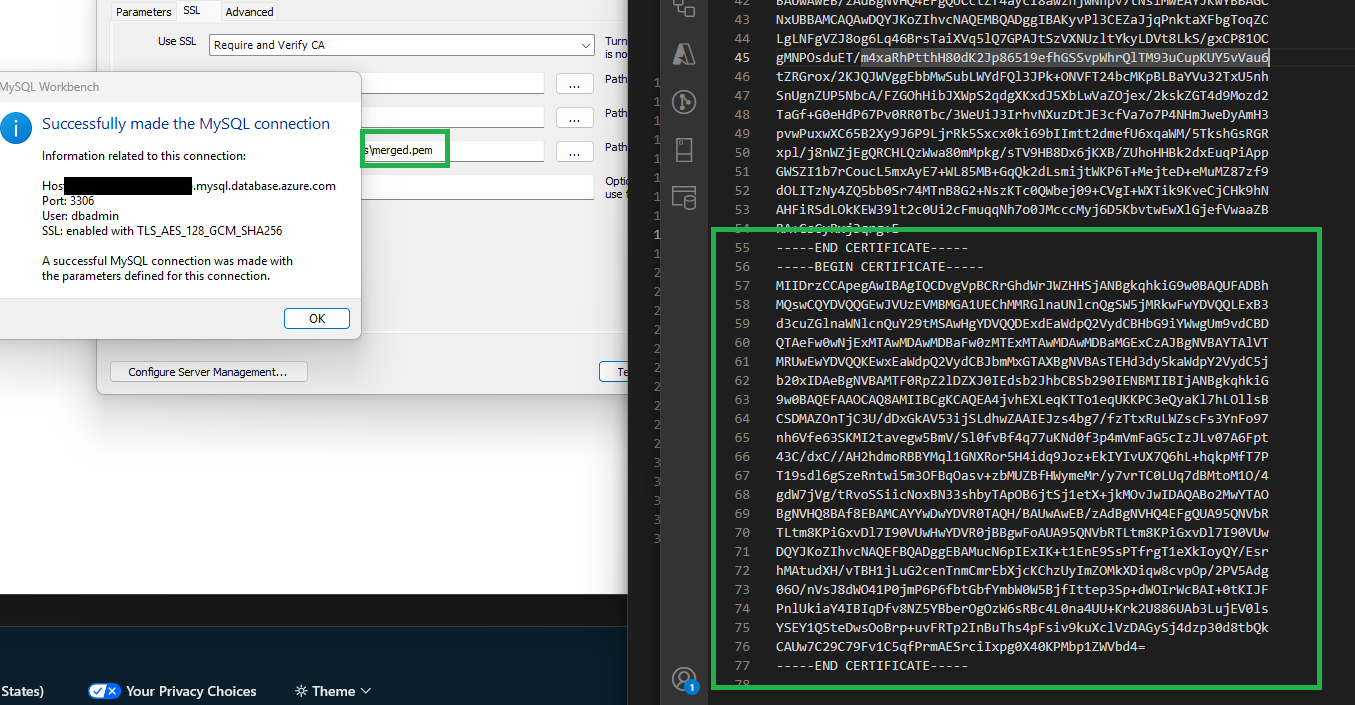1355x705 pixels.
Task: Click the 'Use SSL' label
Action: [x=177, y=42]
